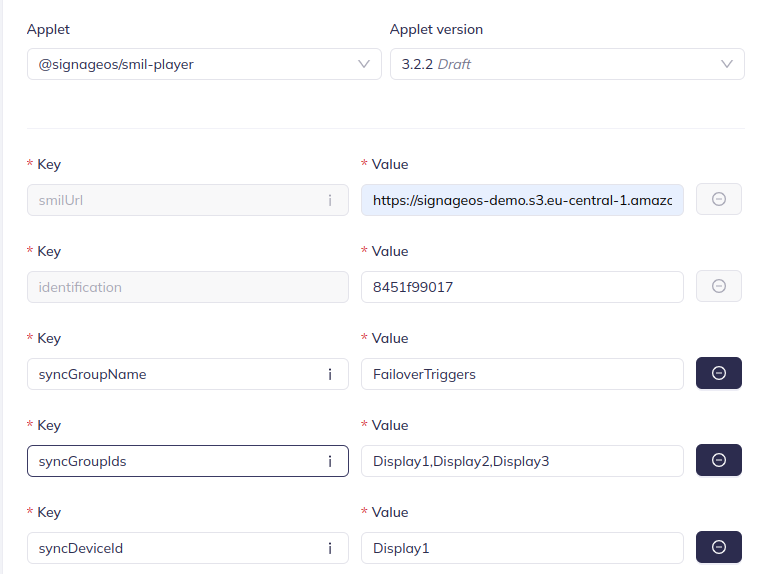Show info icon for syncGroupName key
Screen dimensions: 762x574
330,374
